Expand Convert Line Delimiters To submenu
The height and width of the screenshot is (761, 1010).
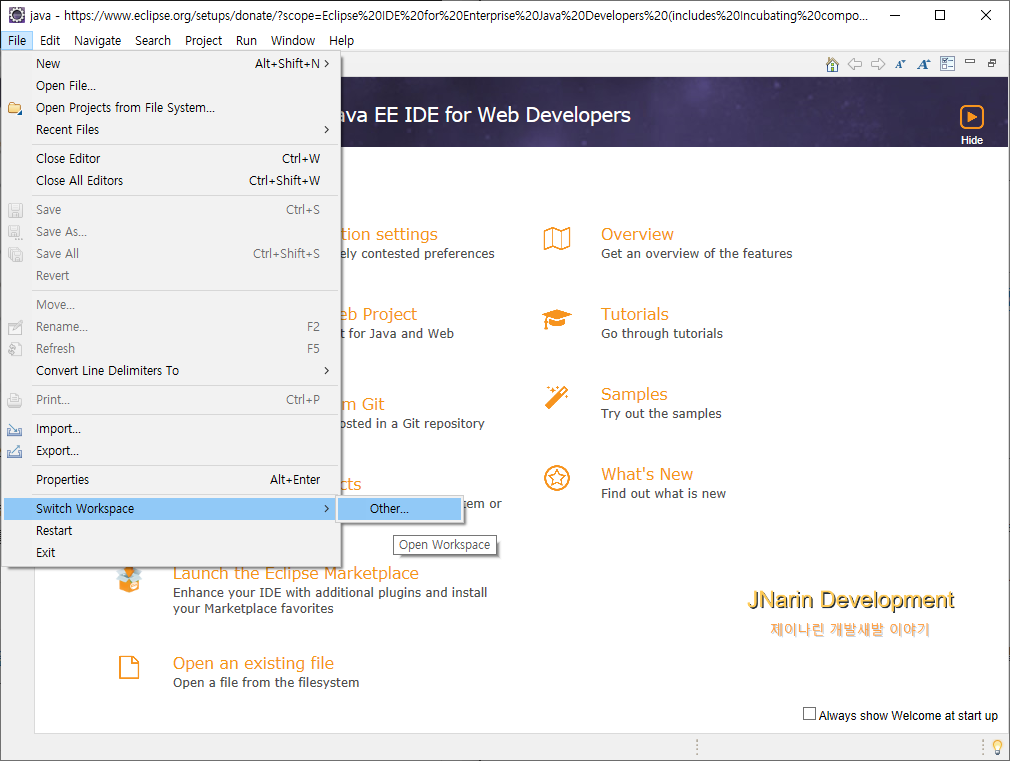tap(172, 371)
